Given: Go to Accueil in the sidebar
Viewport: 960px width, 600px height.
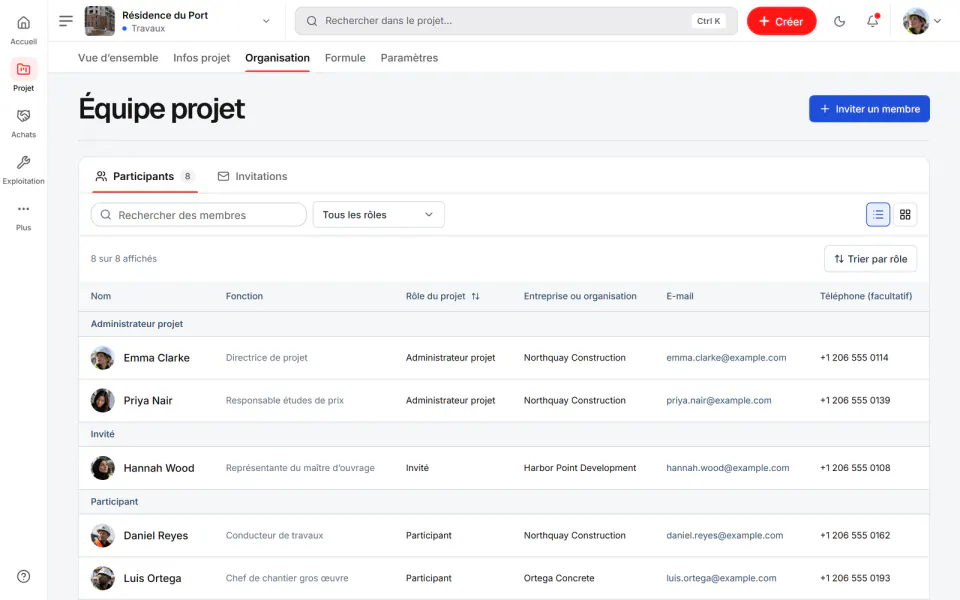Looking at the screenshot, I should pyautogui.click(x=23, y=30).
